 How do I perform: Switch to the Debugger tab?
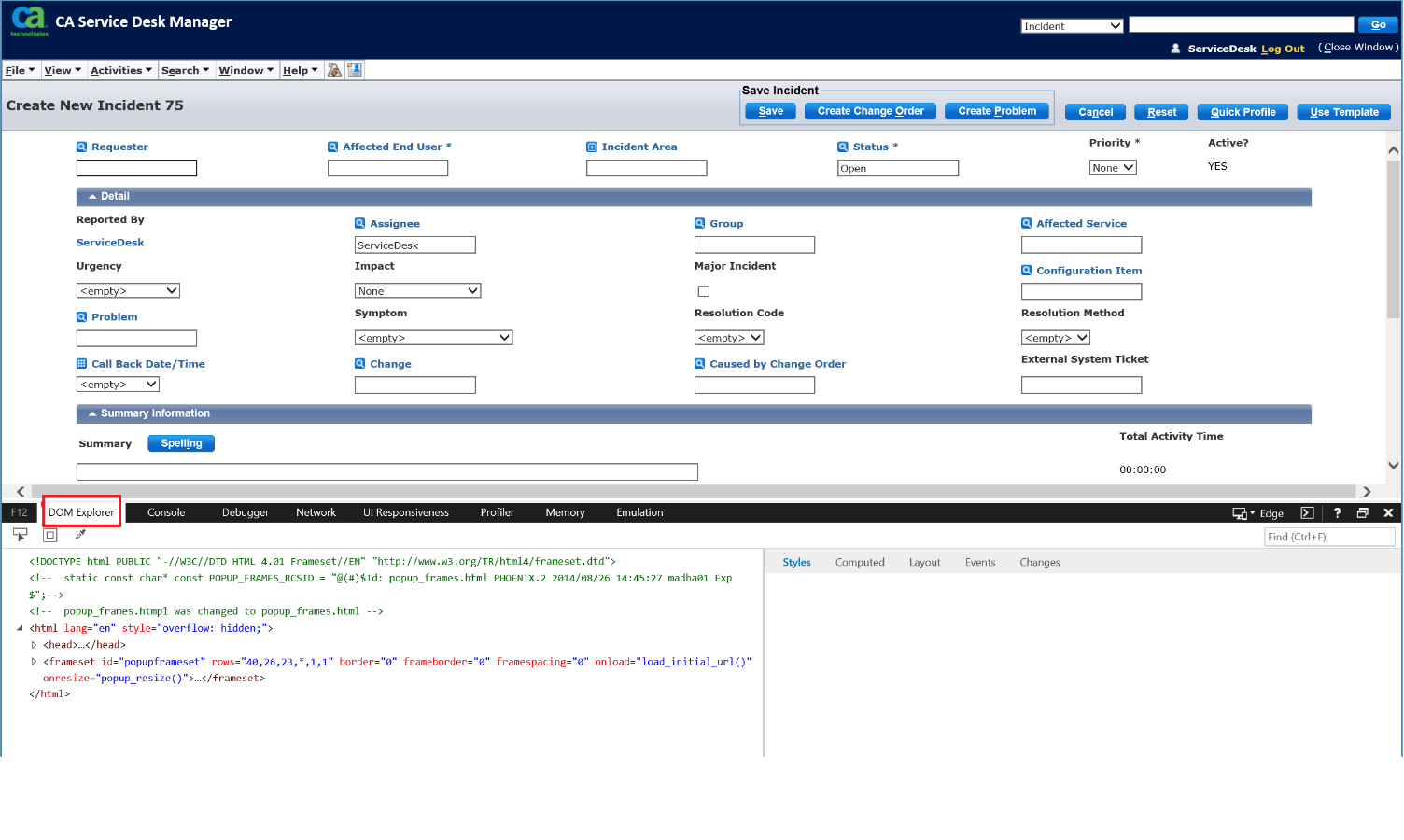tap(246, 512)
